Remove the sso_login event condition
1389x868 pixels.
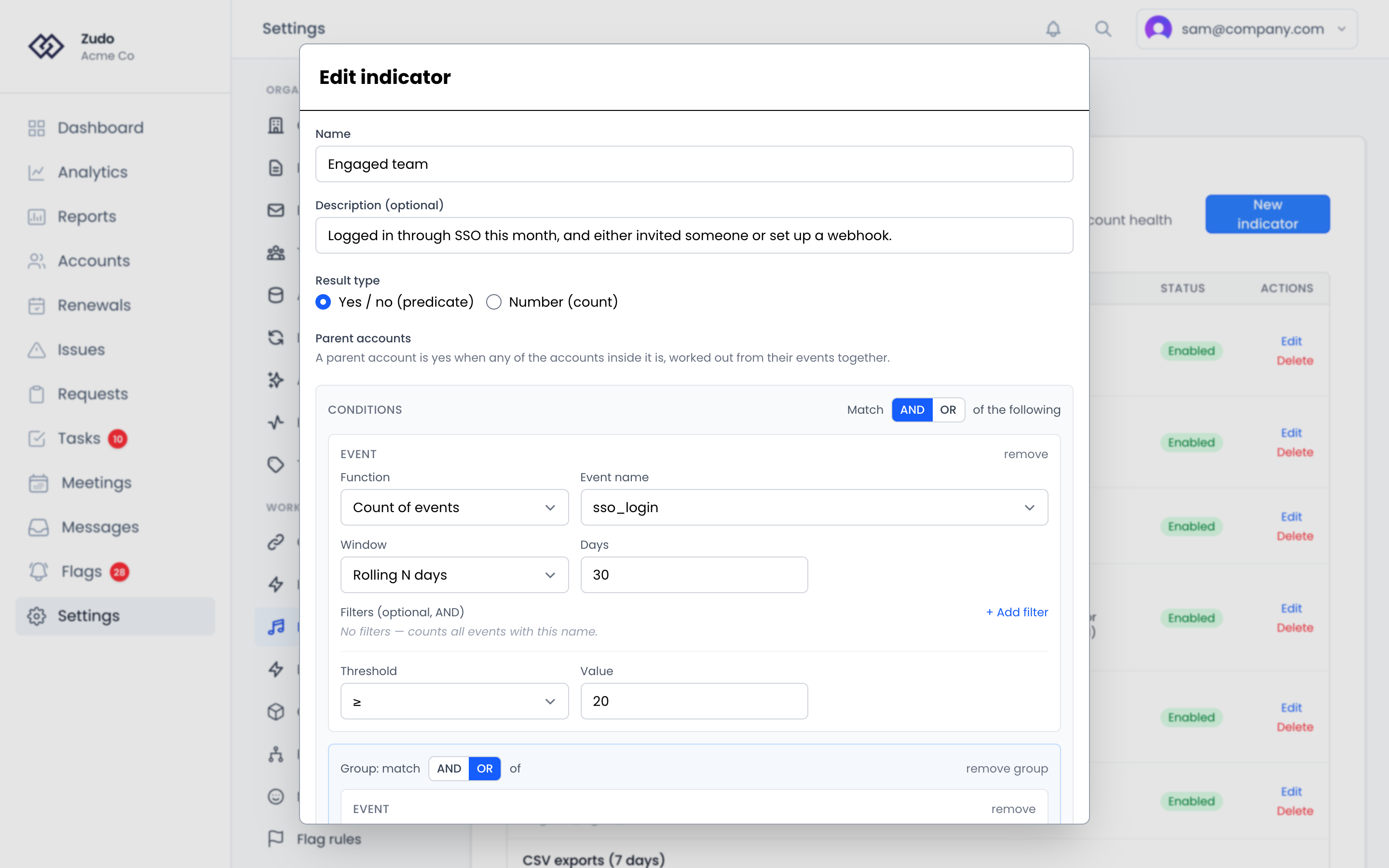point(1026,454)
